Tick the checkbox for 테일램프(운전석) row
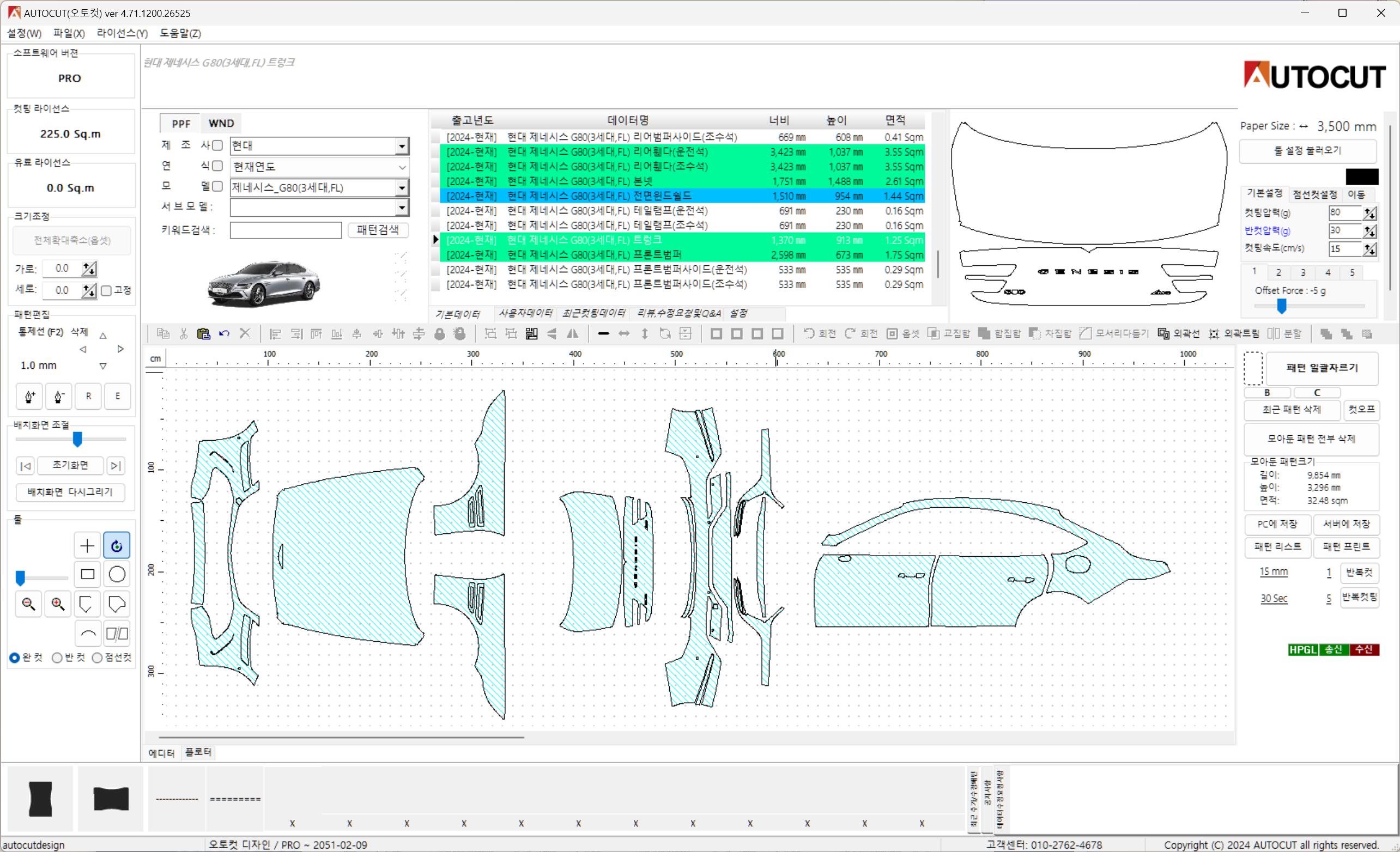Viewport: 1400px width, 852px height. [436, 211]
